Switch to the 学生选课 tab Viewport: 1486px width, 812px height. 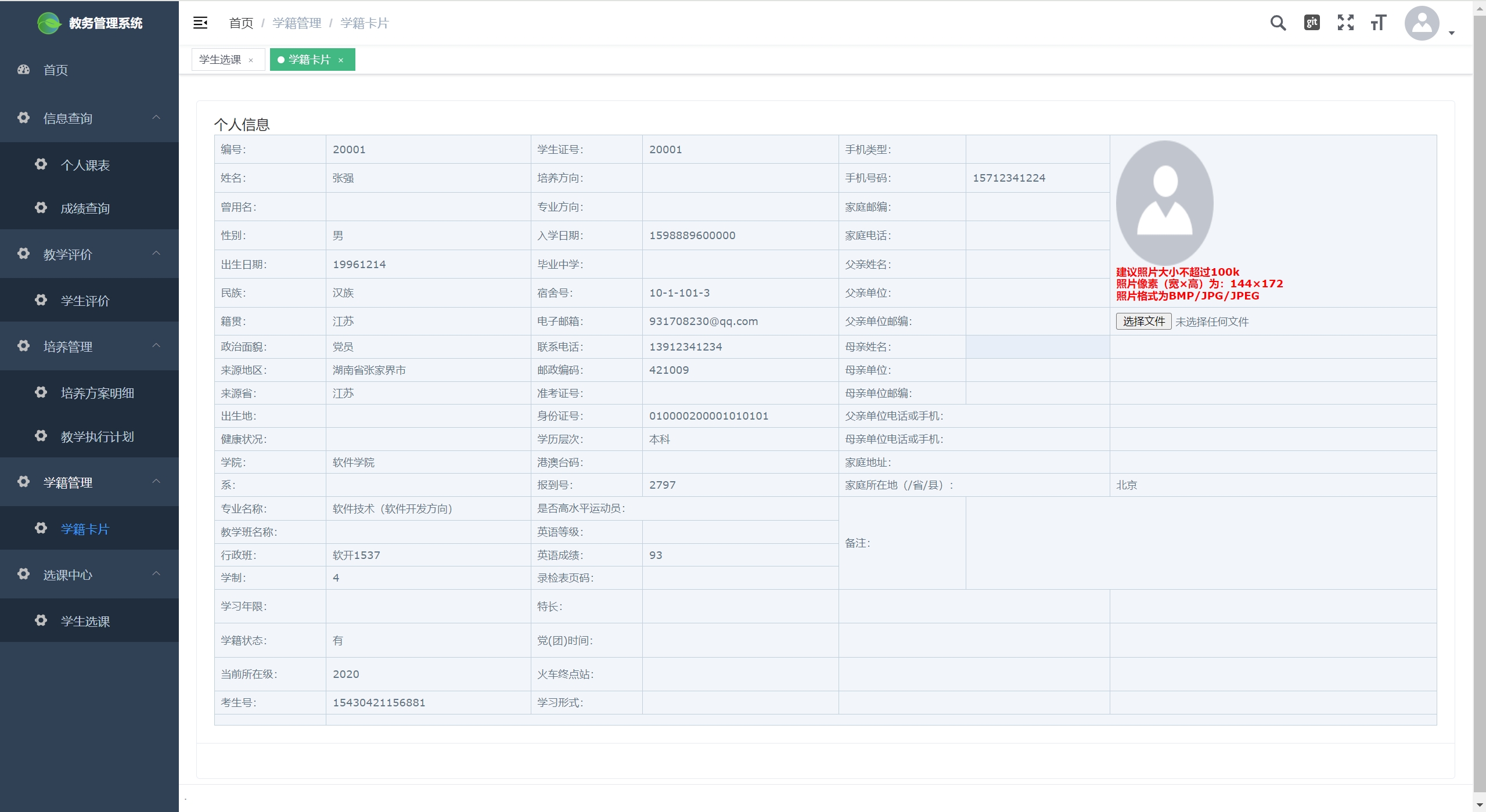pyautogui.click(x=220, y=60)
